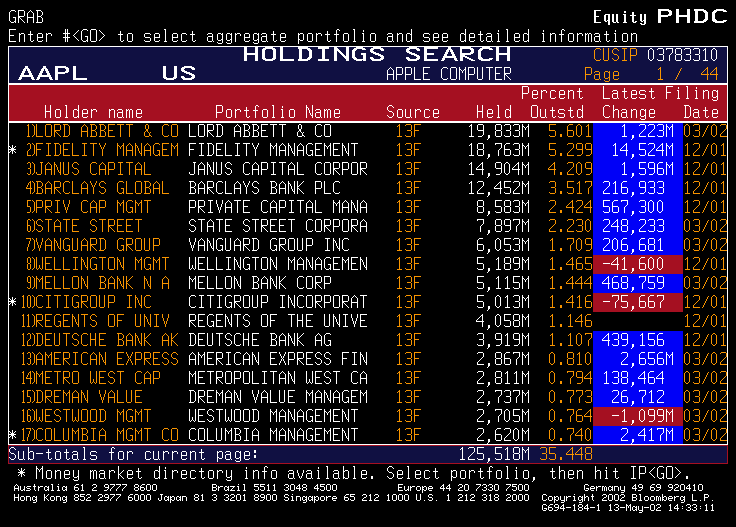Choose holder 13) AMERICAN EXPRESS
736x527 pixels.
pyautogui.click(x=100, y=359)
